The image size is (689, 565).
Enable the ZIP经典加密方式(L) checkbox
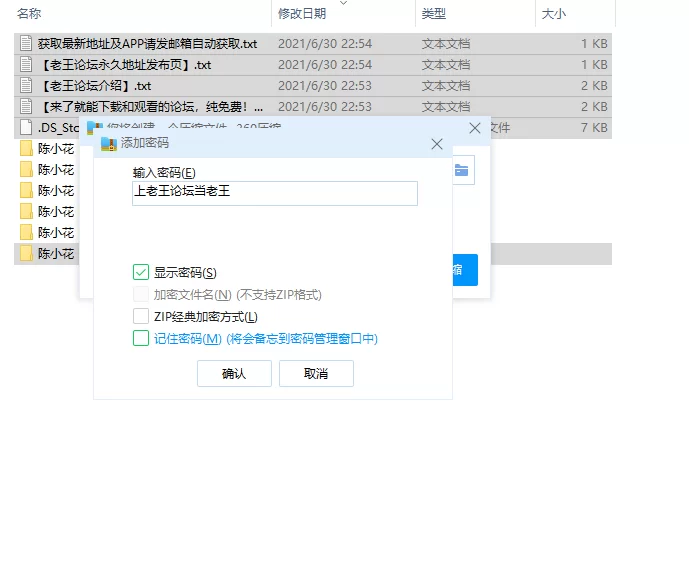[141, 316]
